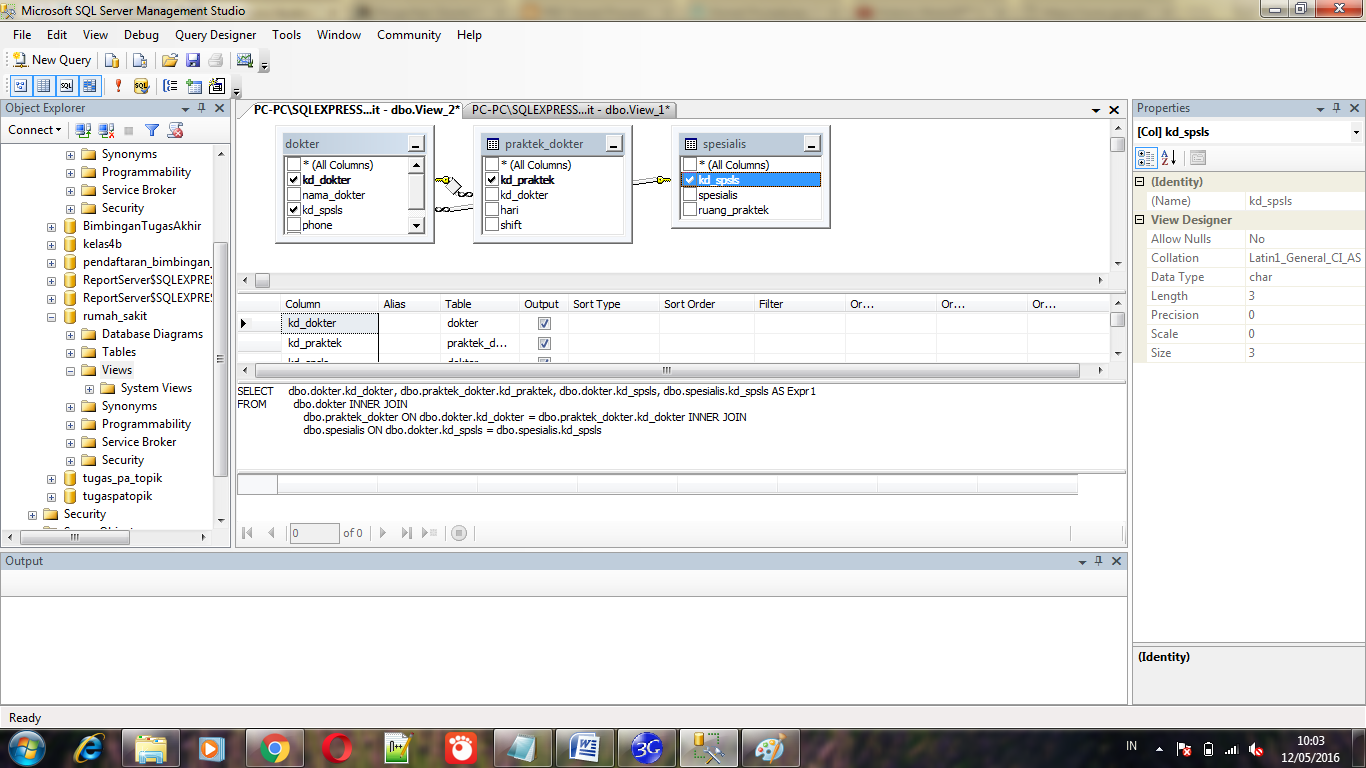1366x768 pixels.
Task: Click Move Next record navigation button
Action: pos(383,533)
